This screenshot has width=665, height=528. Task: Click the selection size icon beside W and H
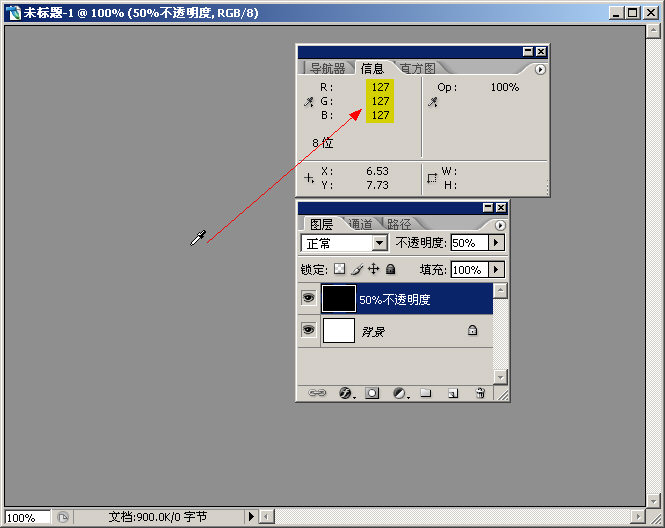click(x=432, y=178)
